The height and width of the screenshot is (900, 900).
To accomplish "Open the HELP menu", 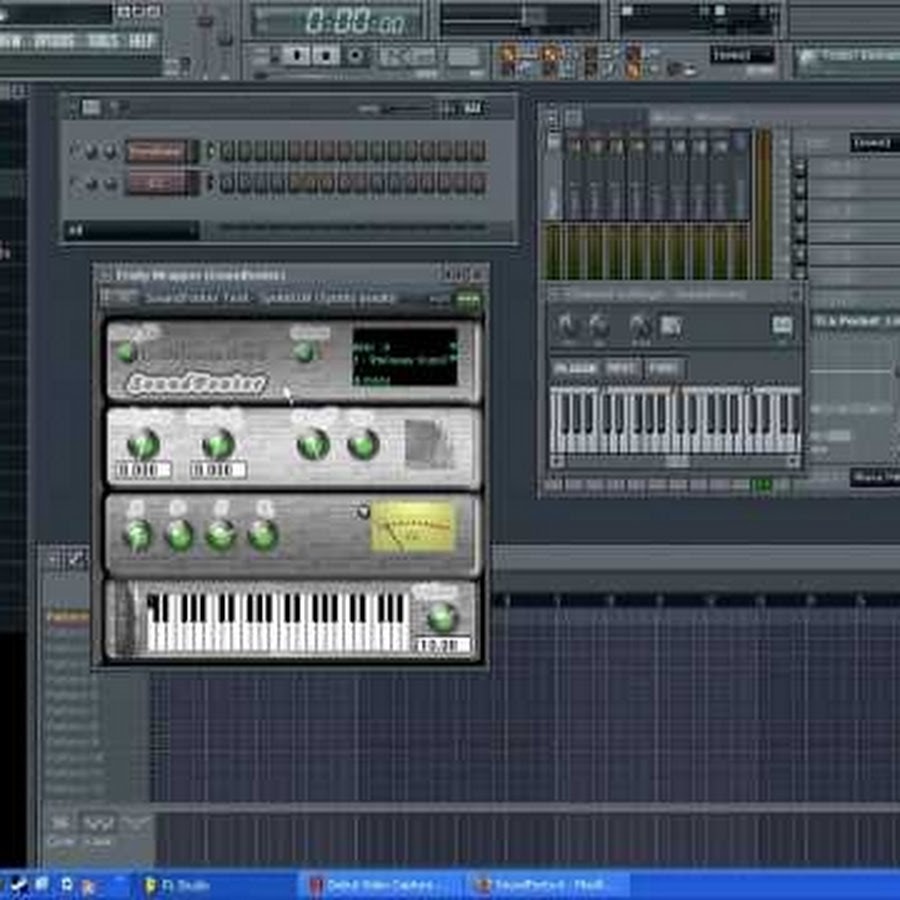I will (142, 41).
